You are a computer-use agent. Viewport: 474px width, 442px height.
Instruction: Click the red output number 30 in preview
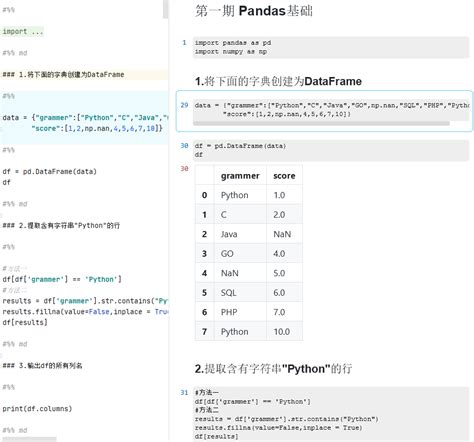point(184,169)
